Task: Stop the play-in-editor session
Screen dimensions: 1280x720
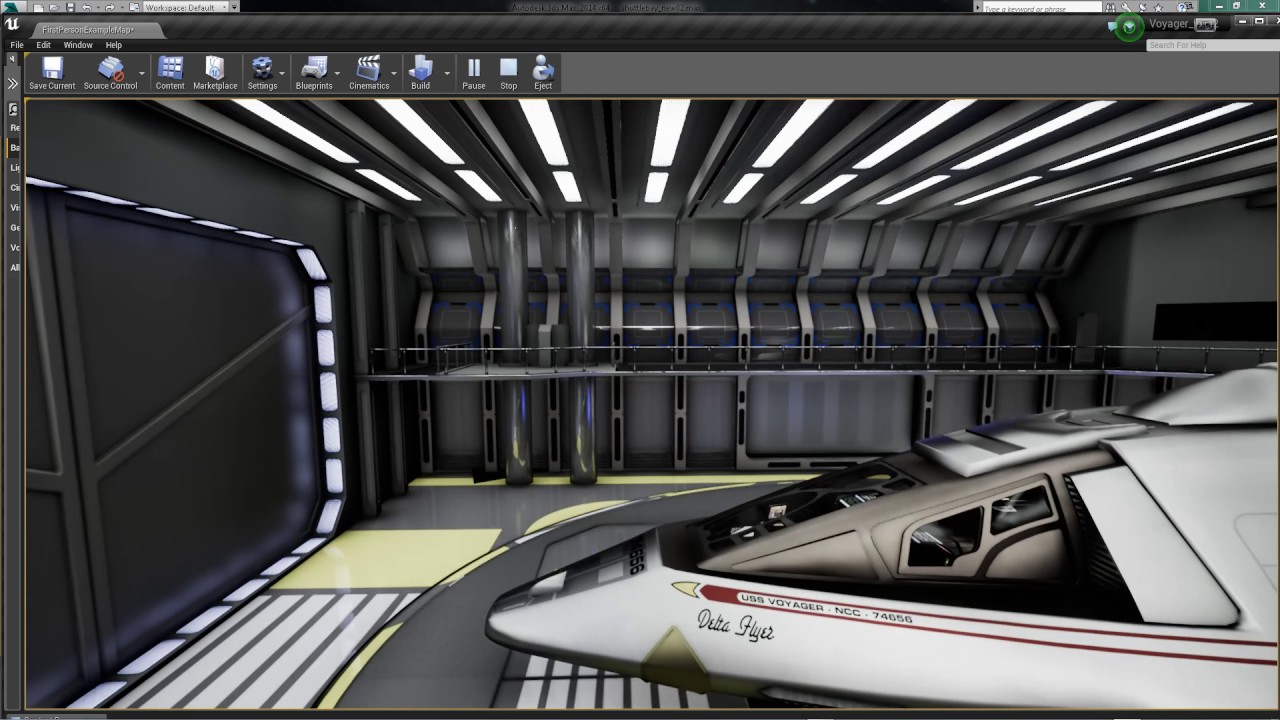Action: pyautogui.click(x=509, y=73)
